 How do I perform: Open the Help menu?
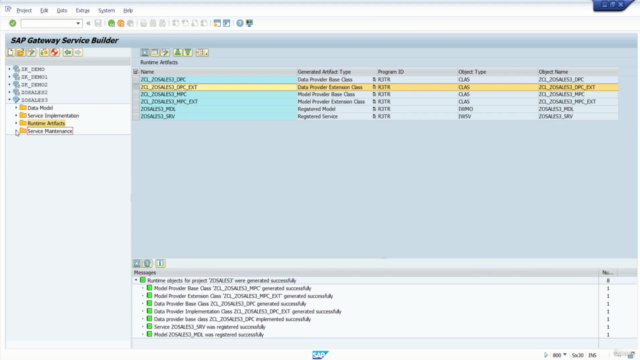pyautogui.click(x=128, y=10)
